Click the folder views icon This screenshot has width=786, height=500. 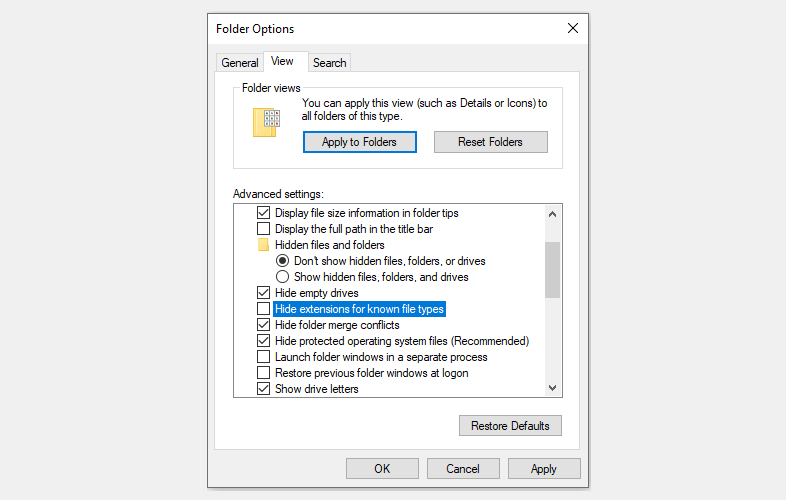(x=266, y=122)
